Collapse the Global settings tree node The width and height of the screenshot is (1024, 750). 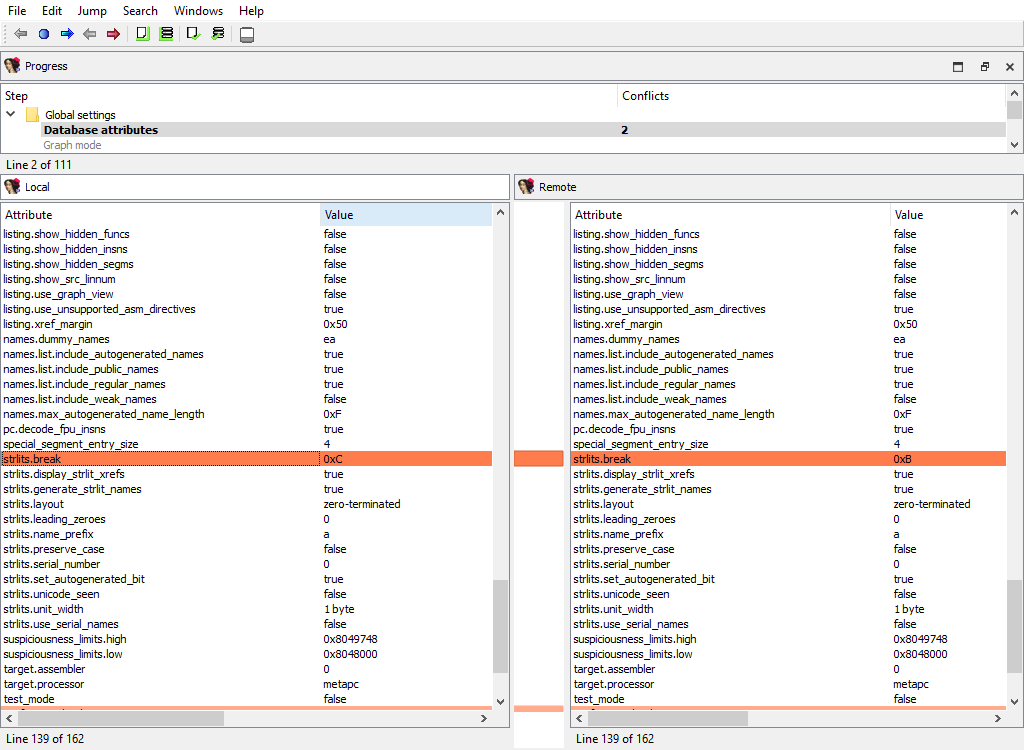click(11, 115)
